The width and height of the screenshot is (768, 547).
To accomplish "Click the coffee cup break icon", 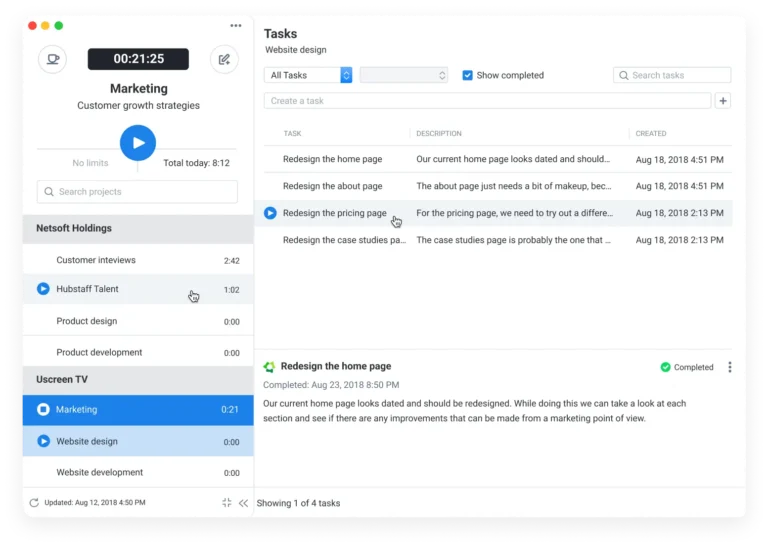I will (x=52, y=59).
